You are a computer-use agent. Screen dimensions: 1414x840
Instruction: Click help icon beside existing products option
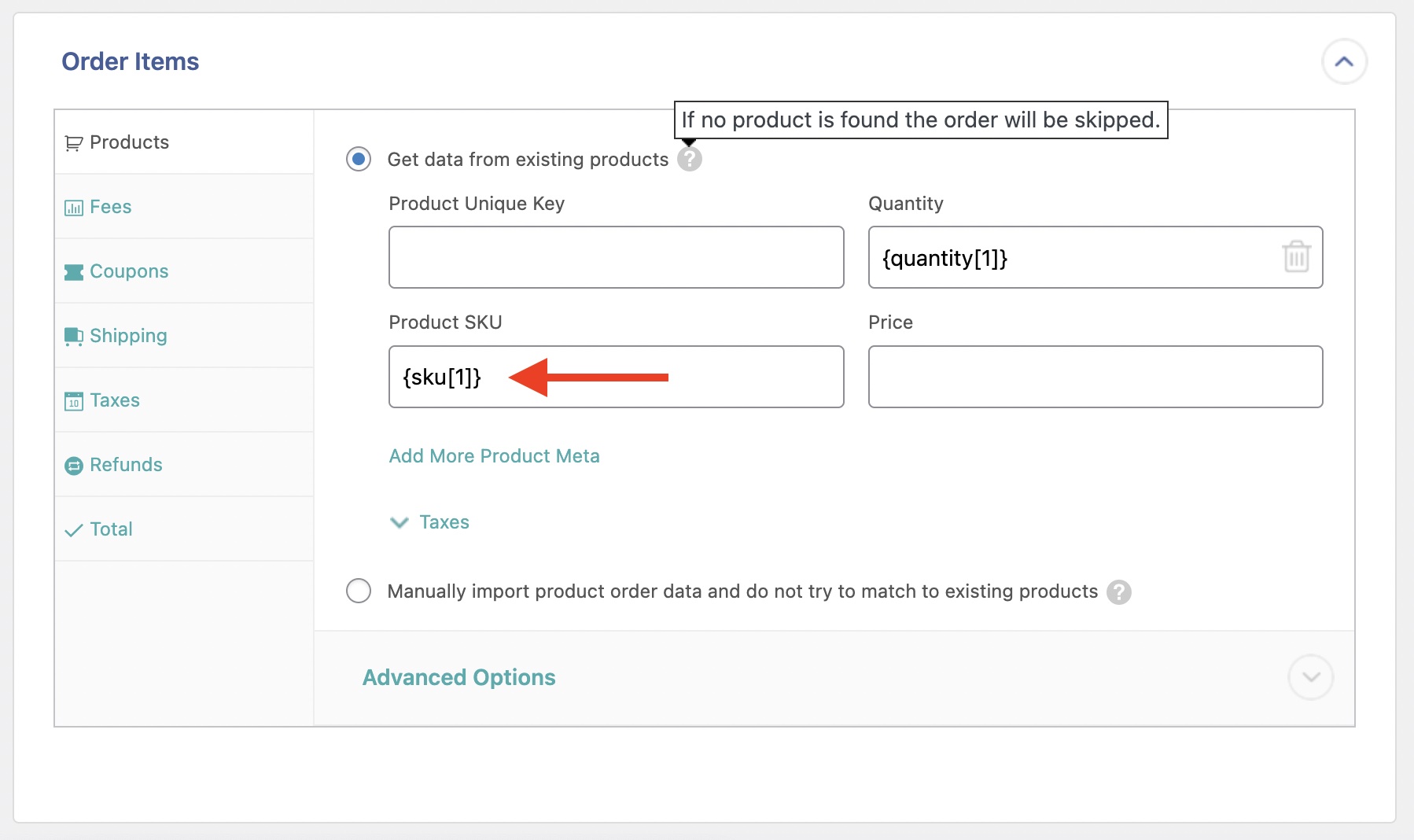690,160
